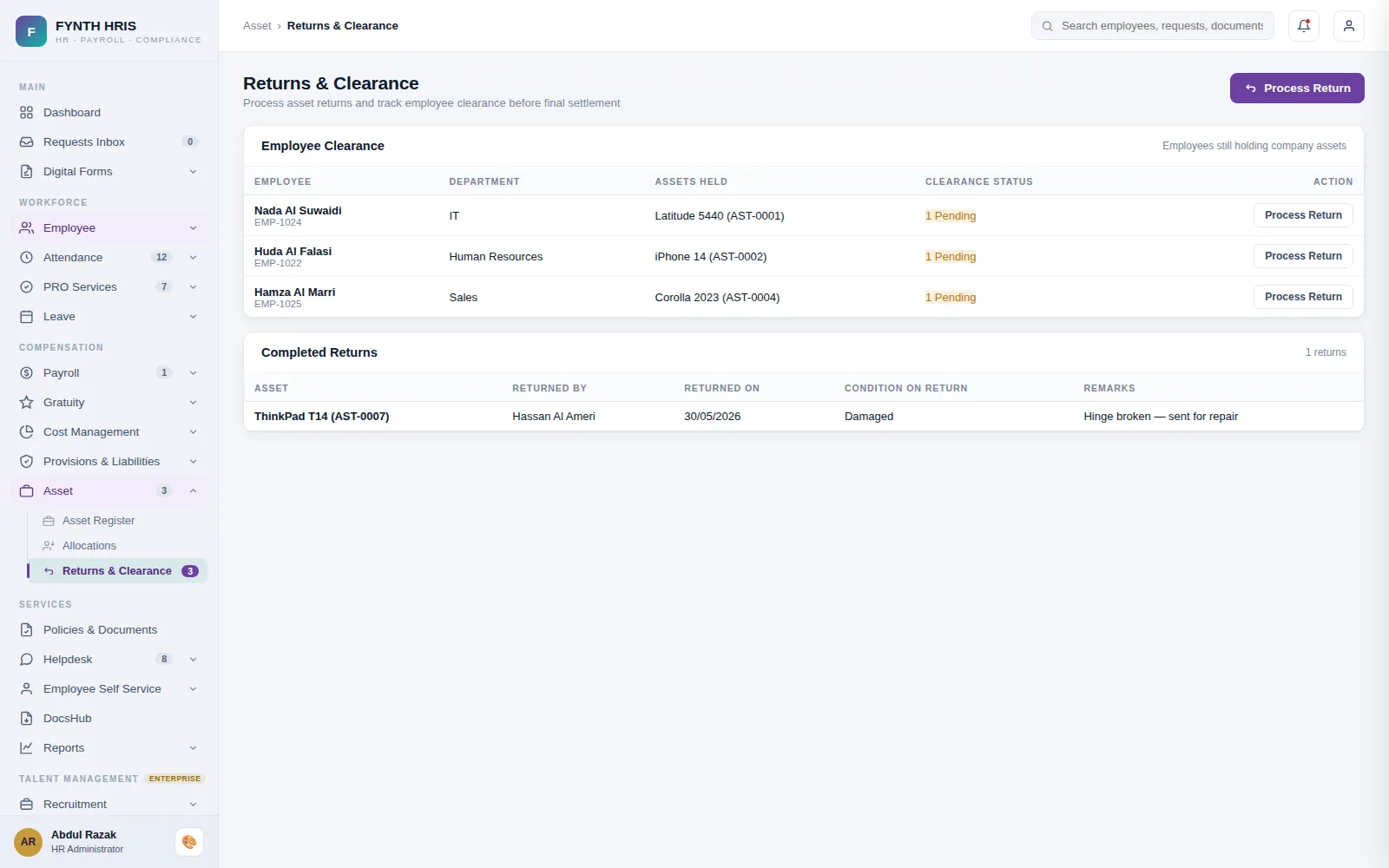Screen dimensions: 1389x868
Task: Click ThinkPad T14 (AST-0007) asset cell
Action: (x=321, y=417)
